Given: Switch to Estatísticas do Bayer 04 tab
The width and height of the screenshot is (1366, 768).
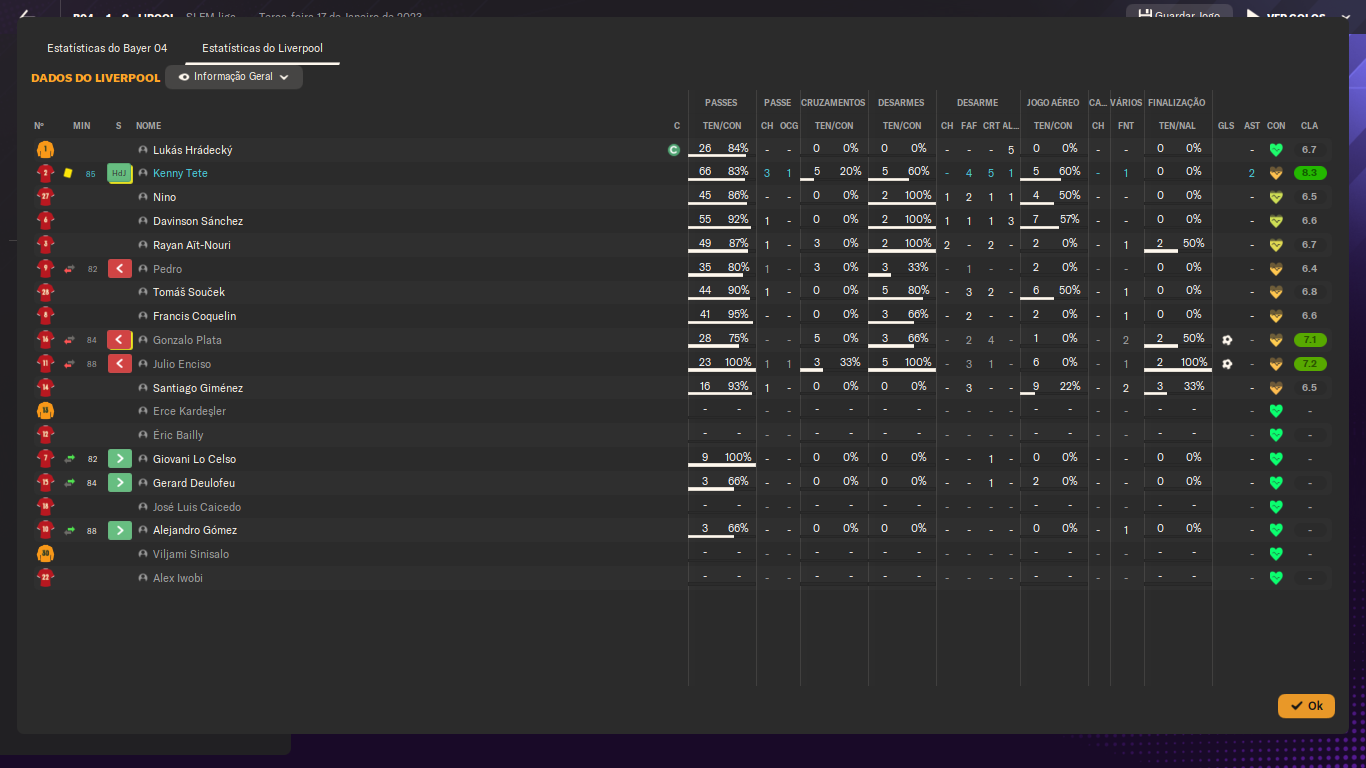Looking at the screenshot, I should [107, 48].
